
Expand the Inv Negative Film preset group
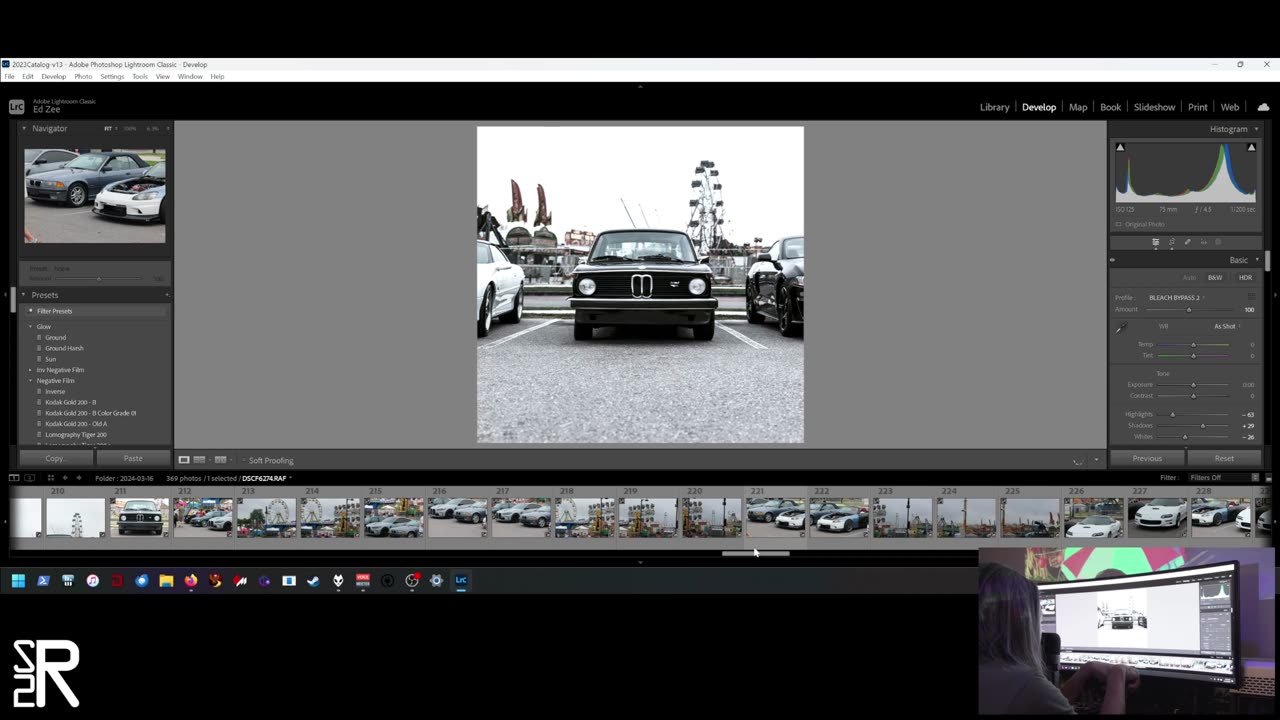click(x=31, y=370)
